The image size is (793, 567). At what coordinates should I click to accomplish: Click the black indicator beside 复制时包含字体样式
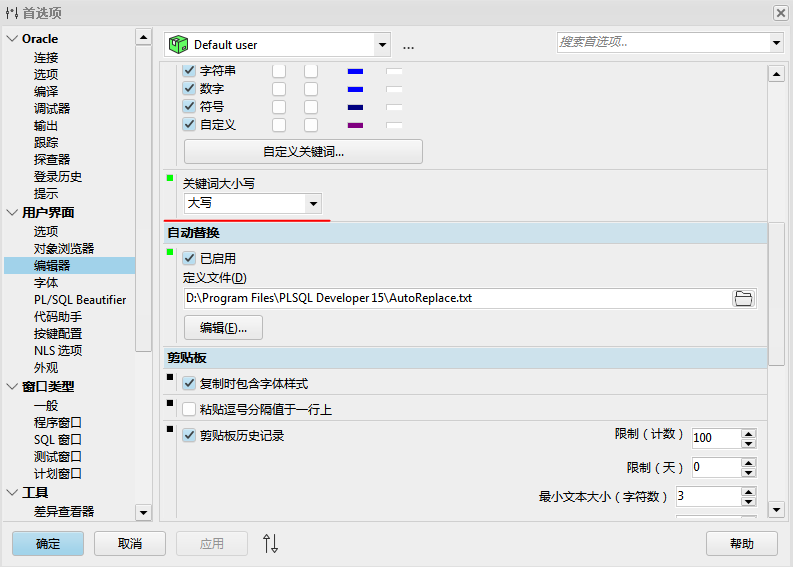pyautogui.click(x=170, y=377)
